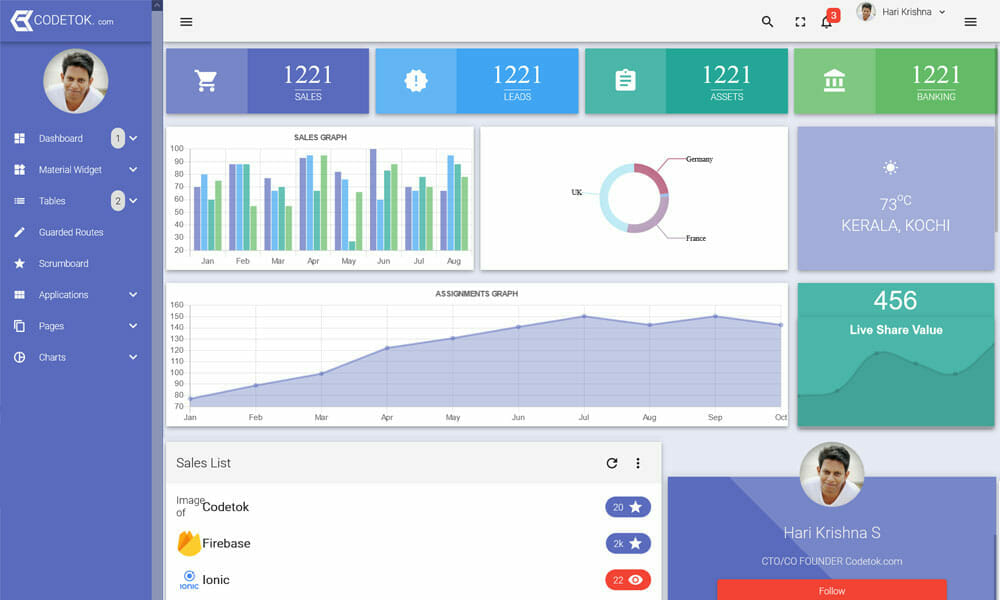Toggle the Ionic row eye badge
Image resolution: width=1000 pixels, height=600 pixels.
(628, 580)
